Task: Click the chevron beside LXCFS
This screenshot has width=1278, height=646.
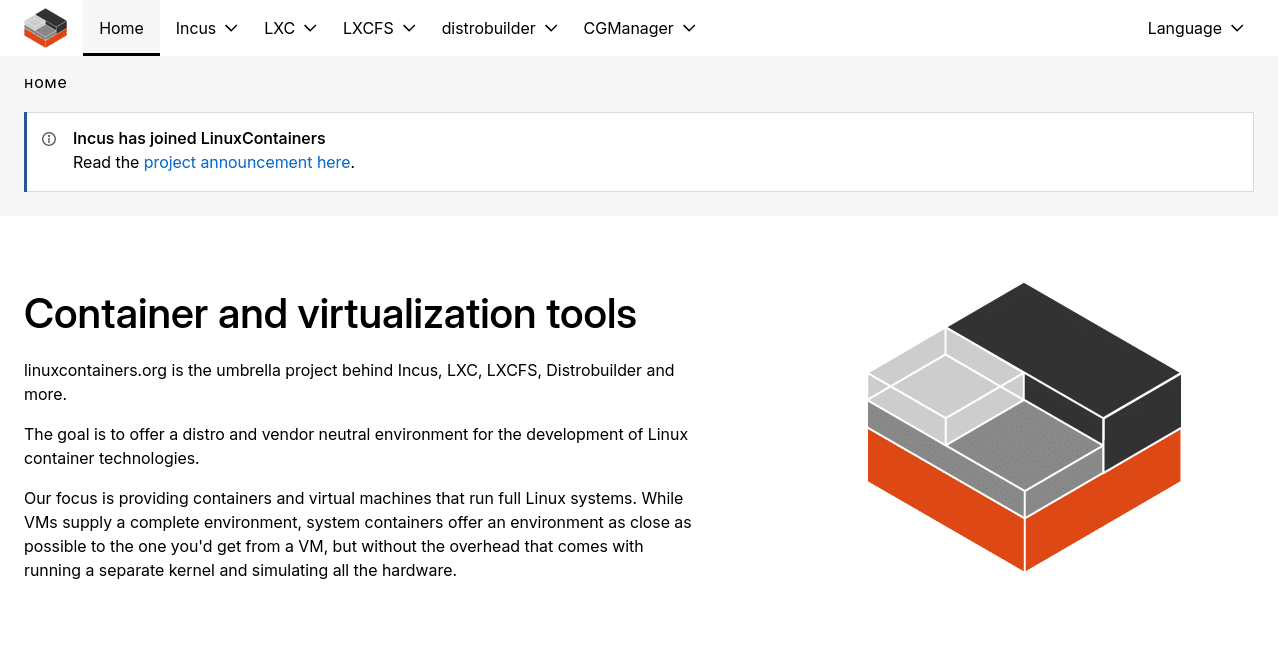Action: (x=409, y=28)
